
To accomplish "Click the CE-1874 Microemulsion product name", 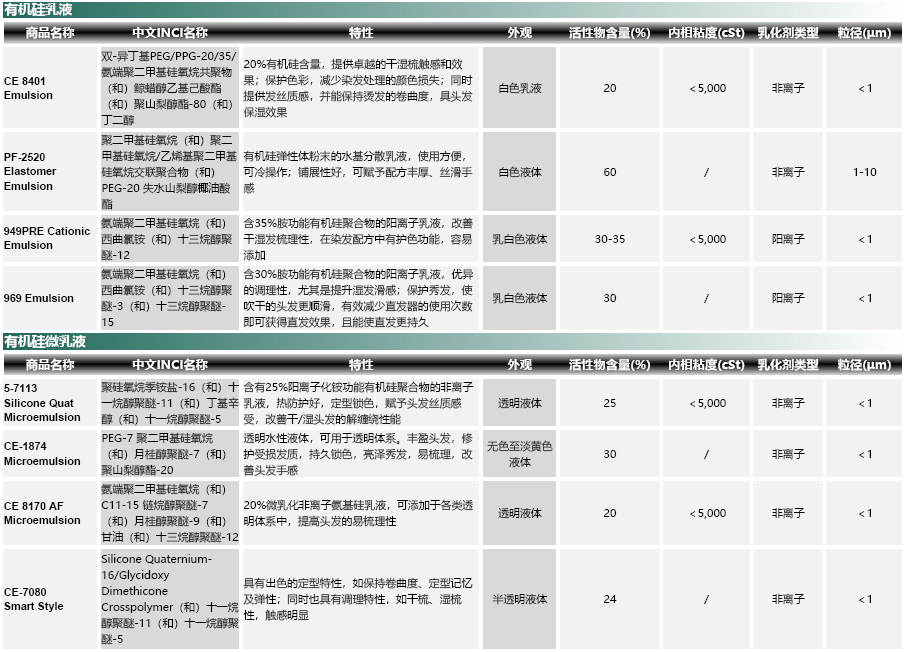I will (42, 454).
